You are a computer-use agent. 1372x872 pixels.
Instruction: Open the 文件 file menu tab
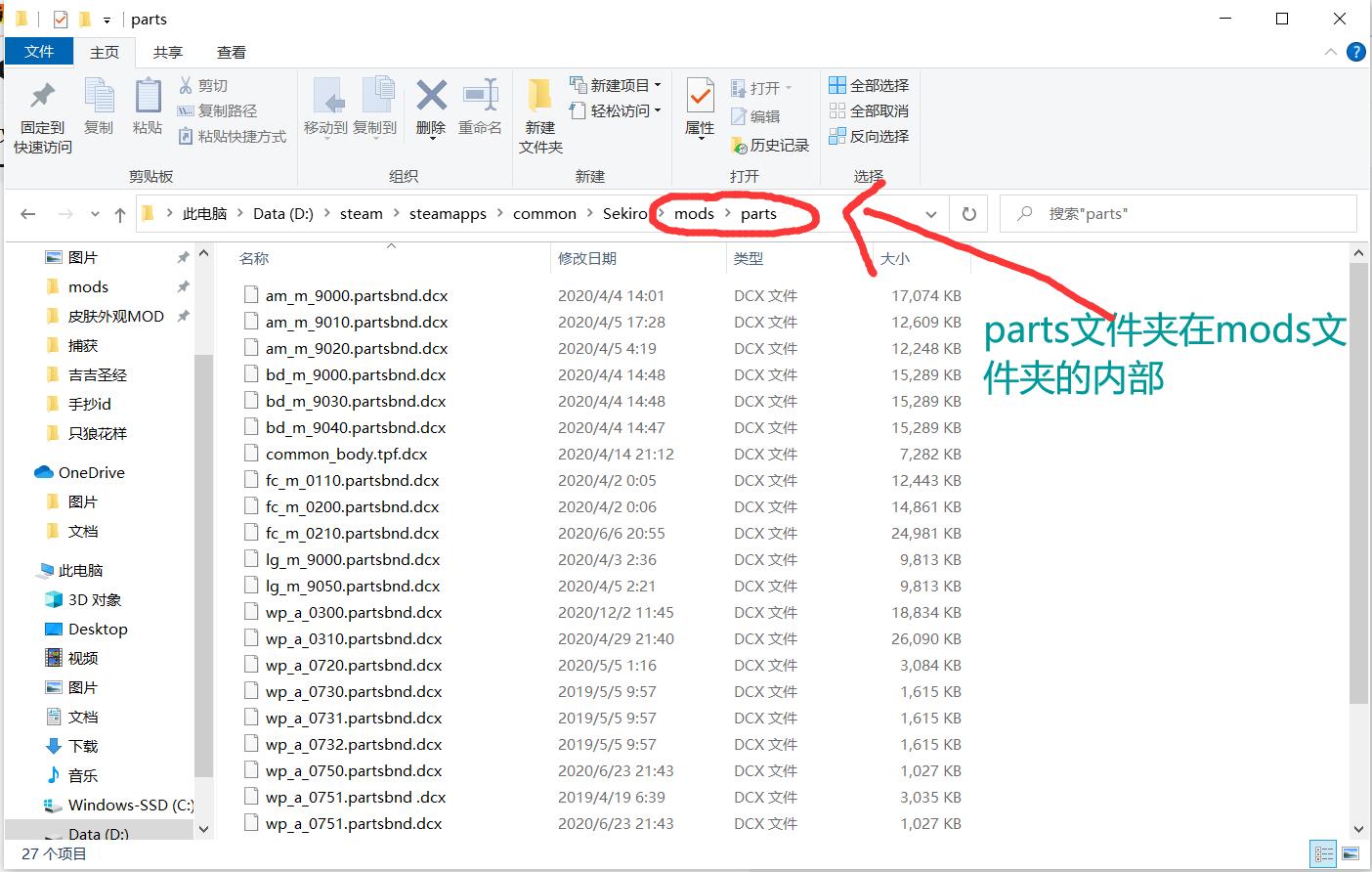click(39, 52)
